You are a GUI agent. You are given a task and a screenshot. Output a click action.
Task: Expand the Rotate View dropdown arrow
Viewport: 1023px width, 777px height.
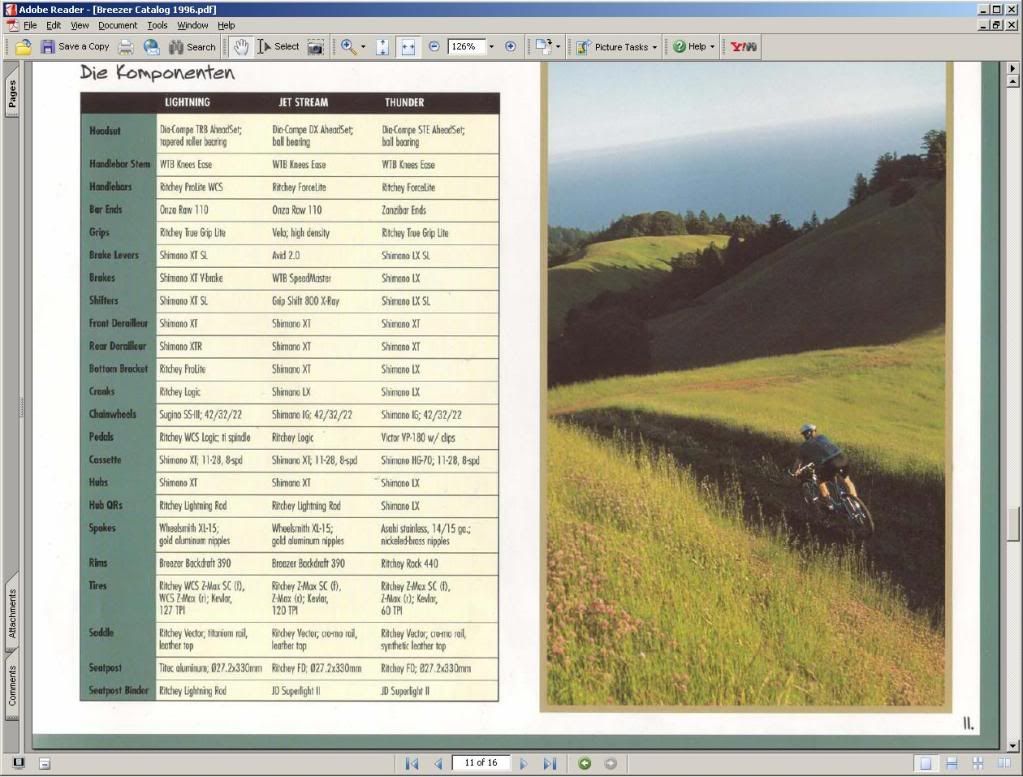[x=558, y=47]
